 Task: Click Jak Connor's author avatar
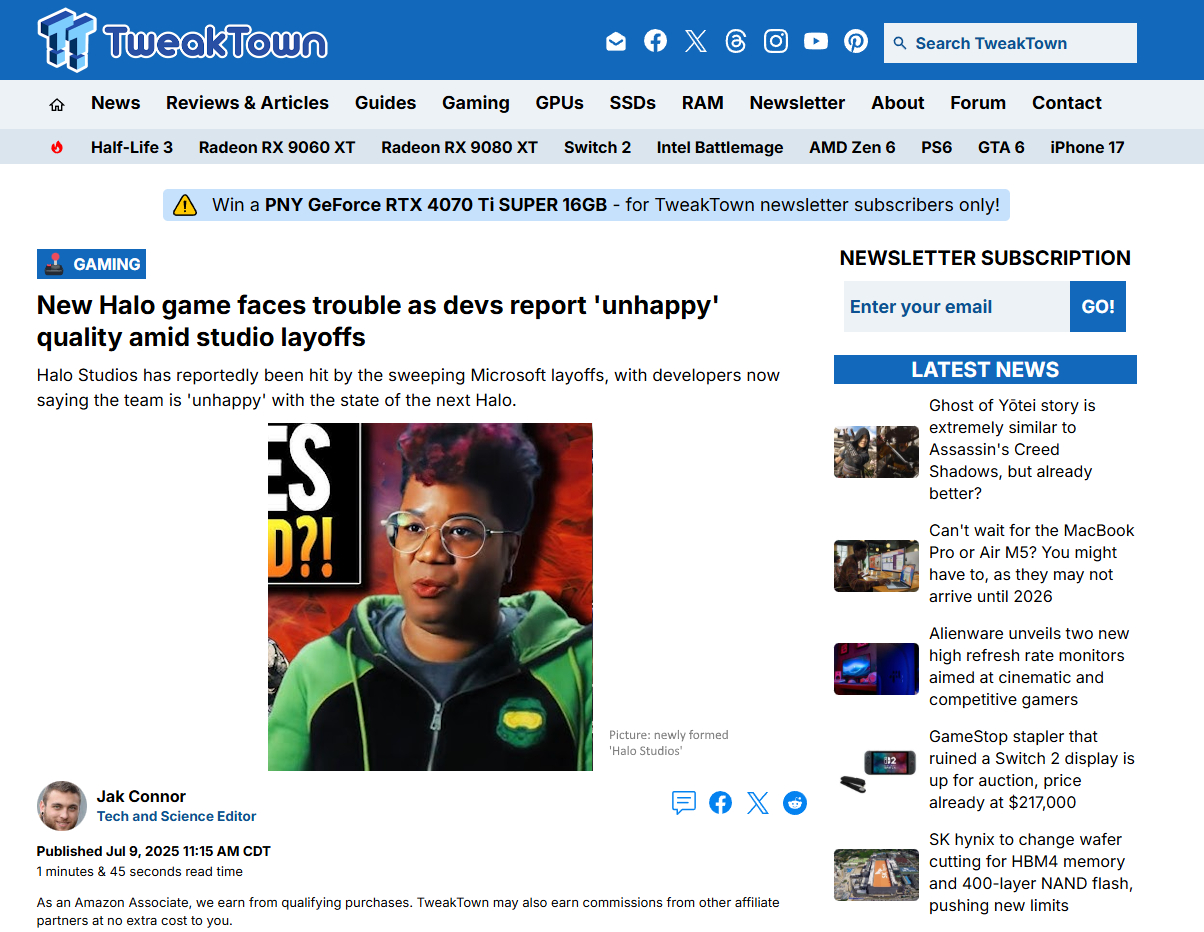point(62,806)
